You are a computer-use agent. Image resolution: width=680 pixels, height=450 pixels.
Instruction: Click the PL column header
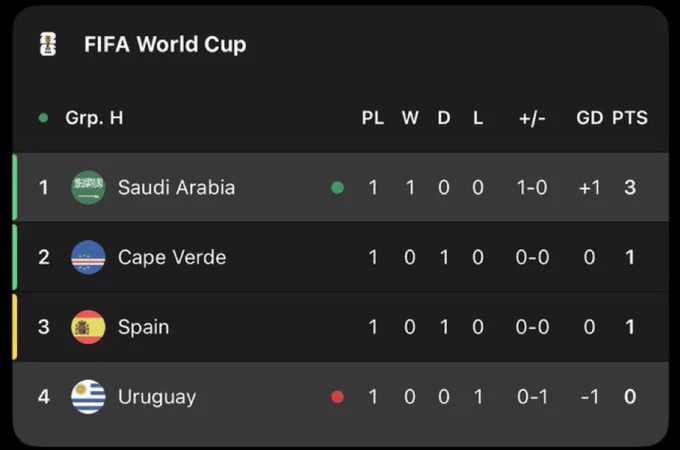(x=373, y=118)
